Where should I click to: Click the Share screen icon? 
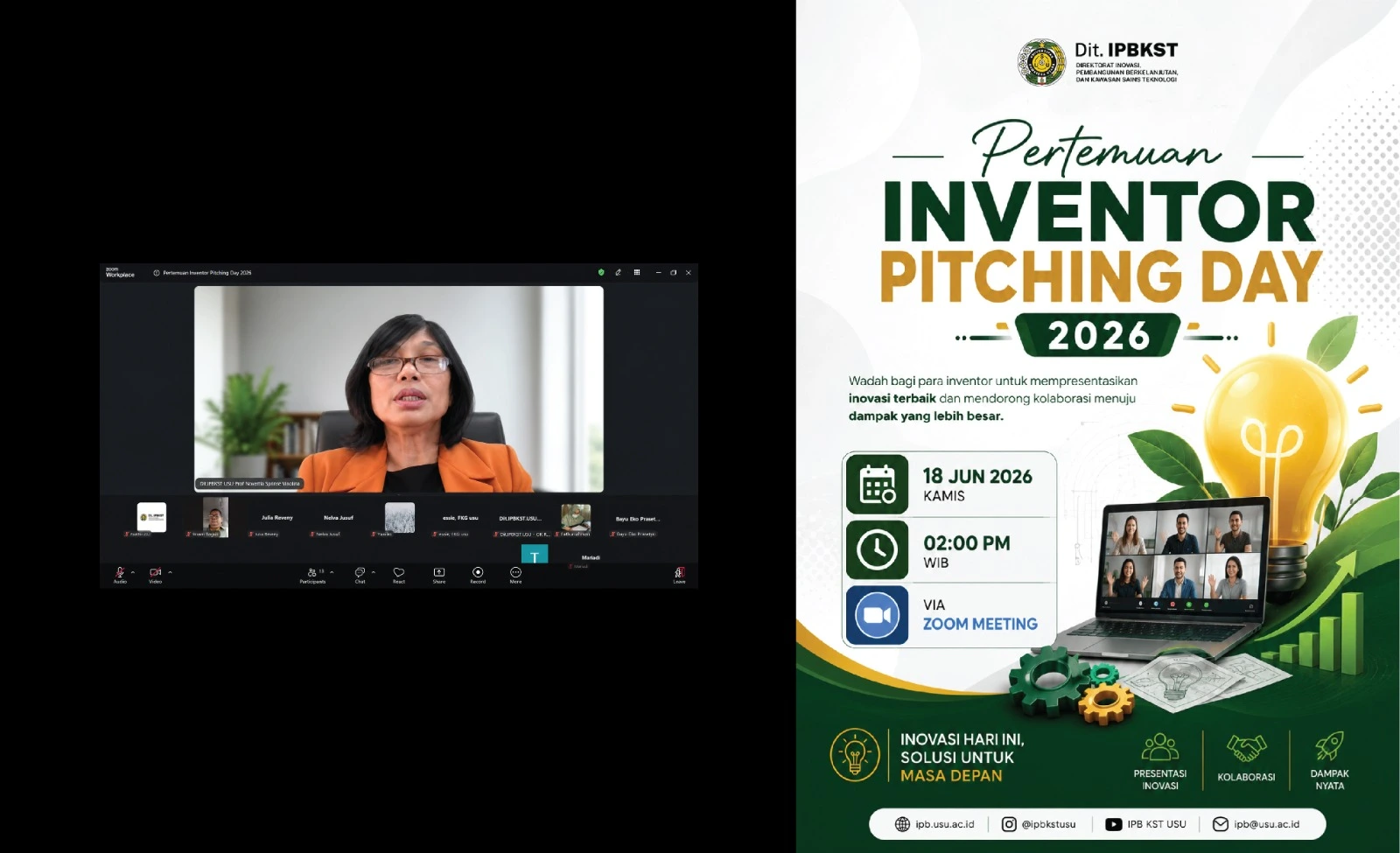click(439, 574)
